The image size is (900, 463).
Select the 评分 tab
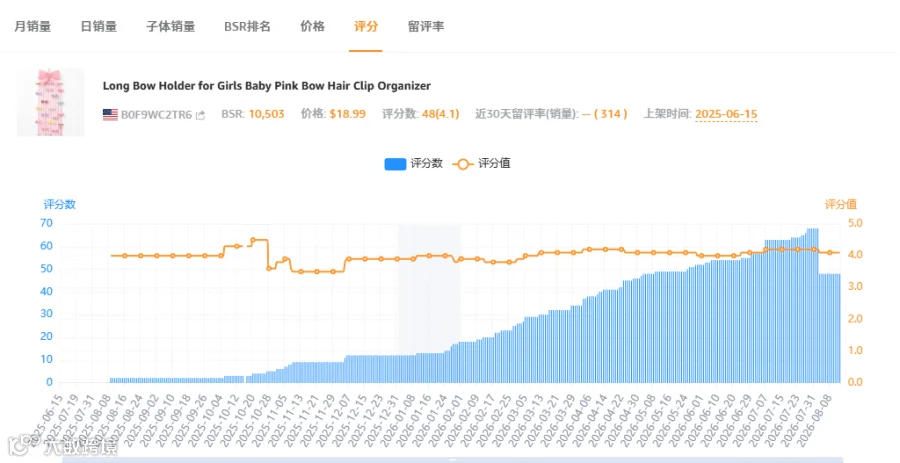366,26
